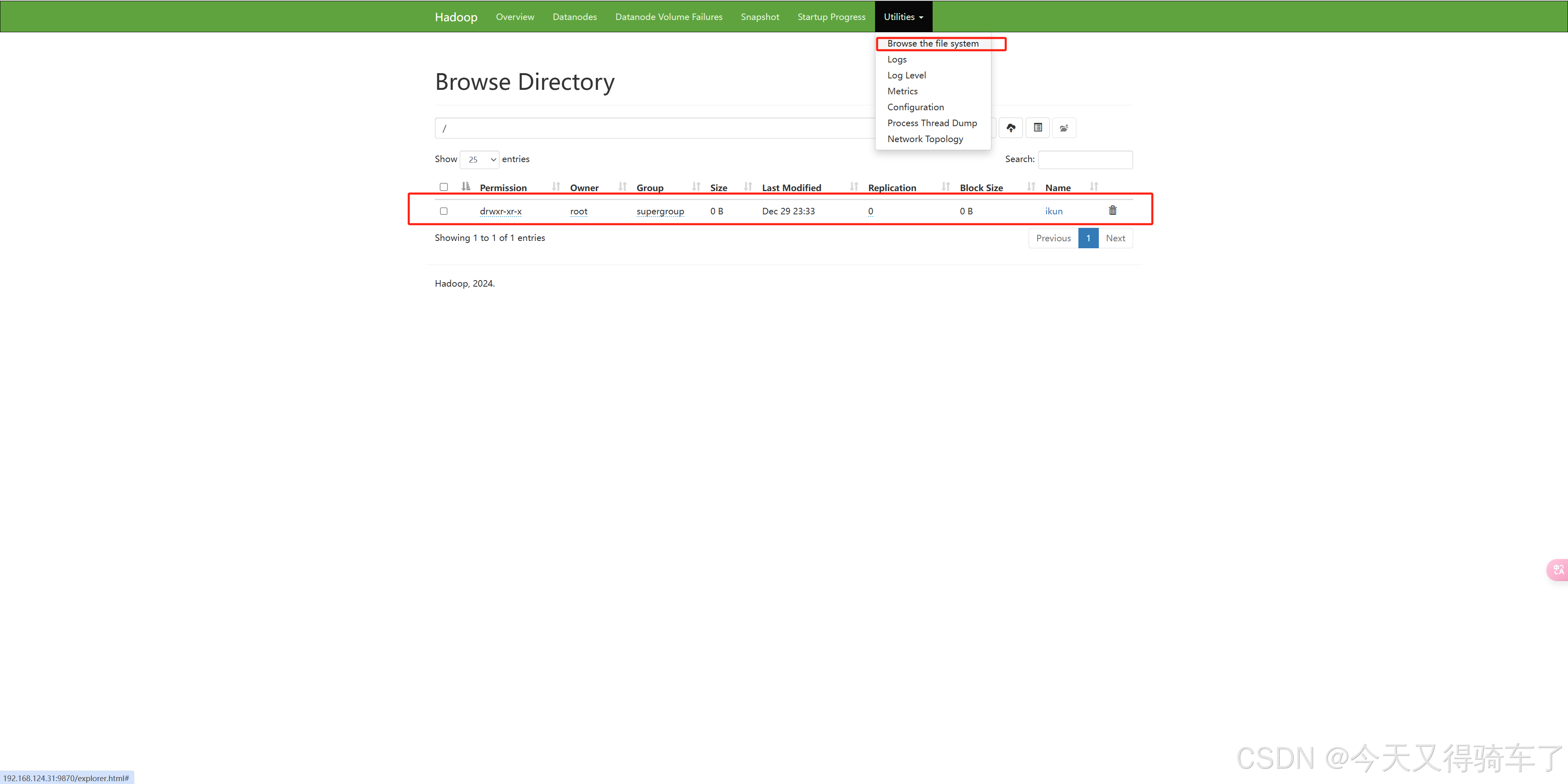Click the pink translate icon at right edge
The width and height of the screenshot is (1568, 784).
pos(1558,570)
